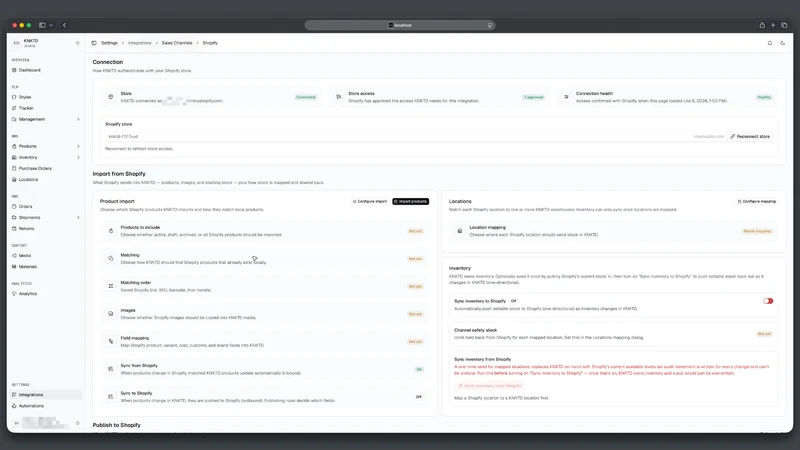
Task: Enable Sync inventory to Shopify switch
Action: (768, 301)
